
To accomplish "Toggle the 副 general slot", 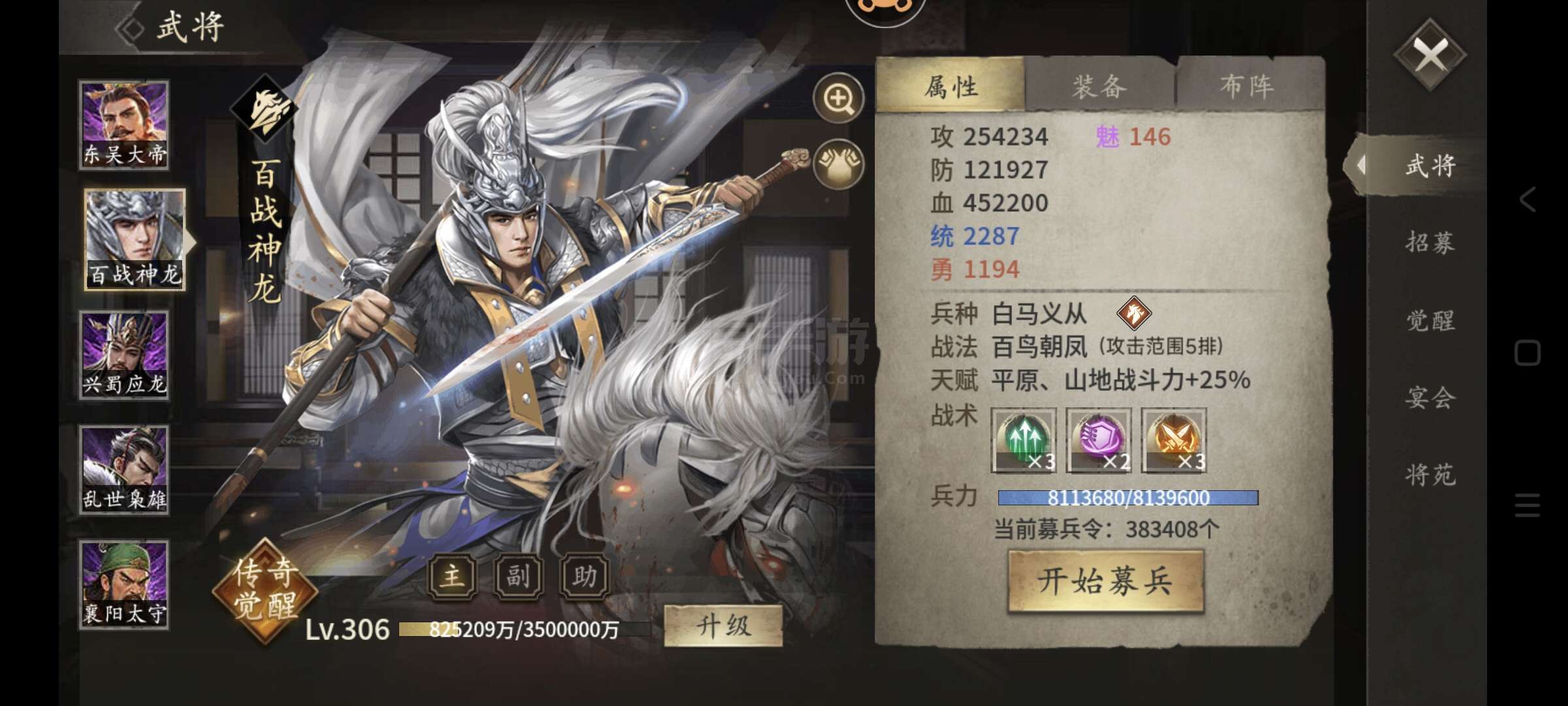I will 518,577.
